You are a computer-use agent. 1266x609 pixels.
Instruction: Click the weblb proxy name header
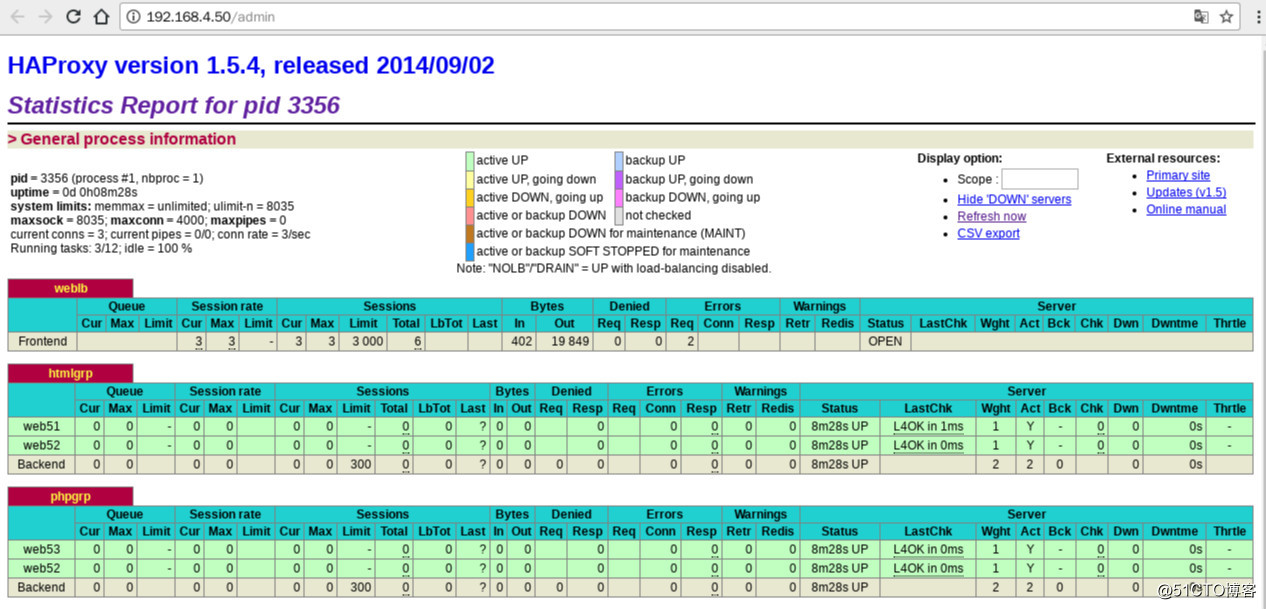tap(70, 288)
